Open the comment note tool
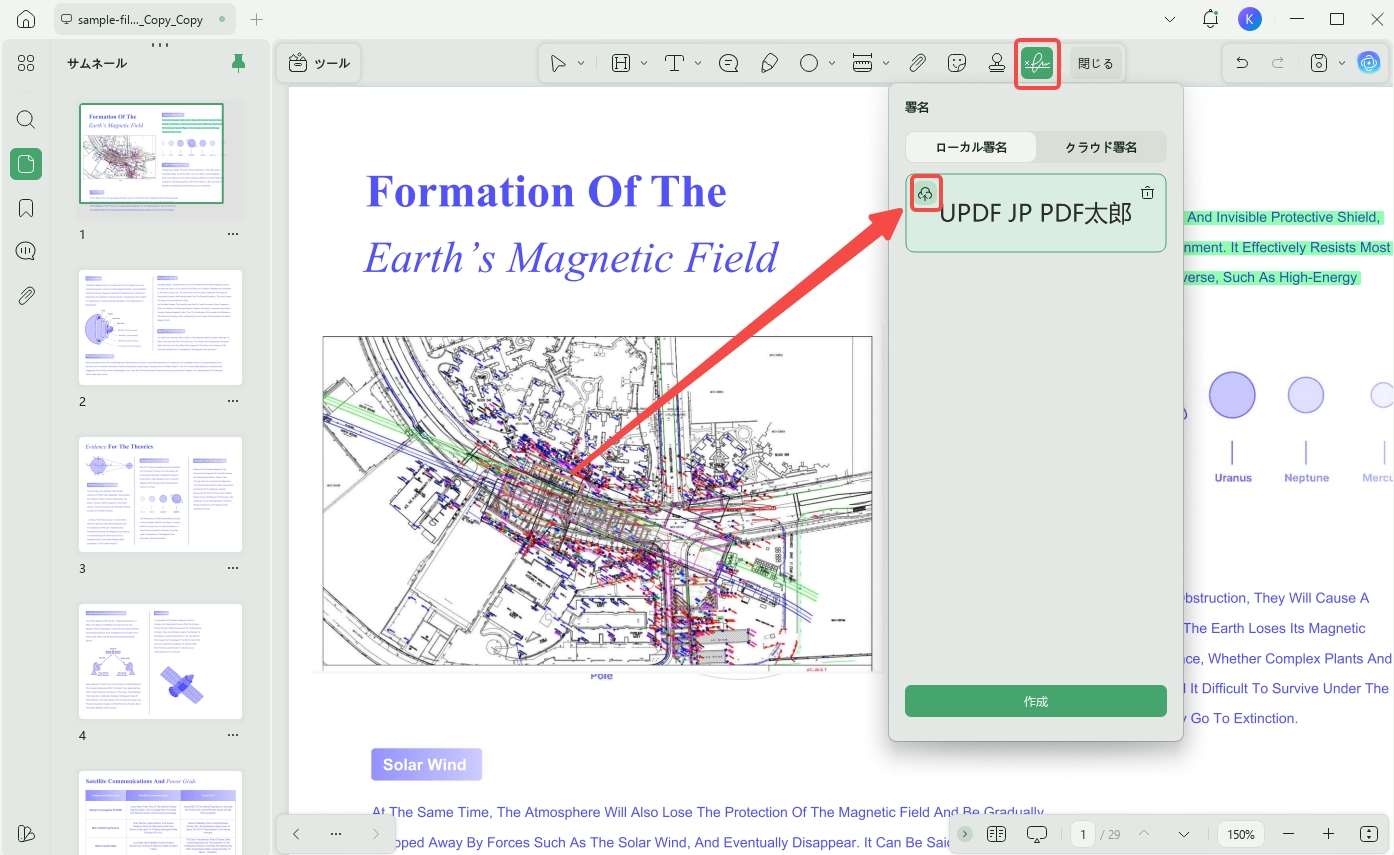This screenshot has width=1394, height=855. point(729,63)
